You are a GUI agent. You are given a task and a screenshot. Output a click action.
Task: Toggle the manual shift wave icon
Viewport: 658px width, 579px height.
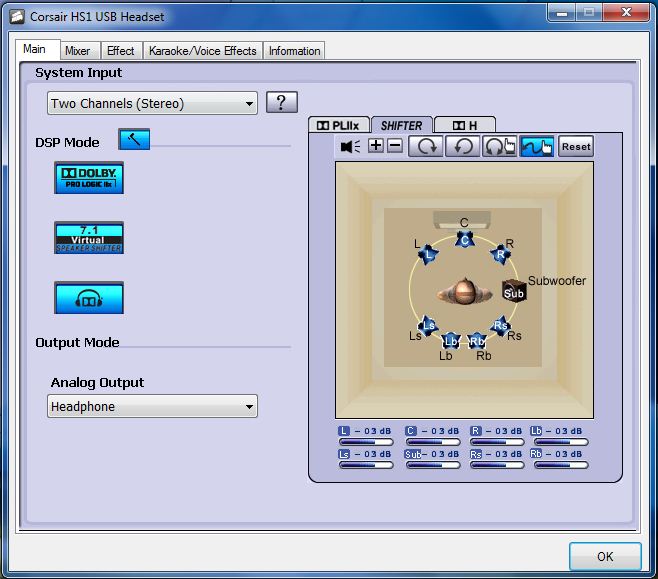537,146
